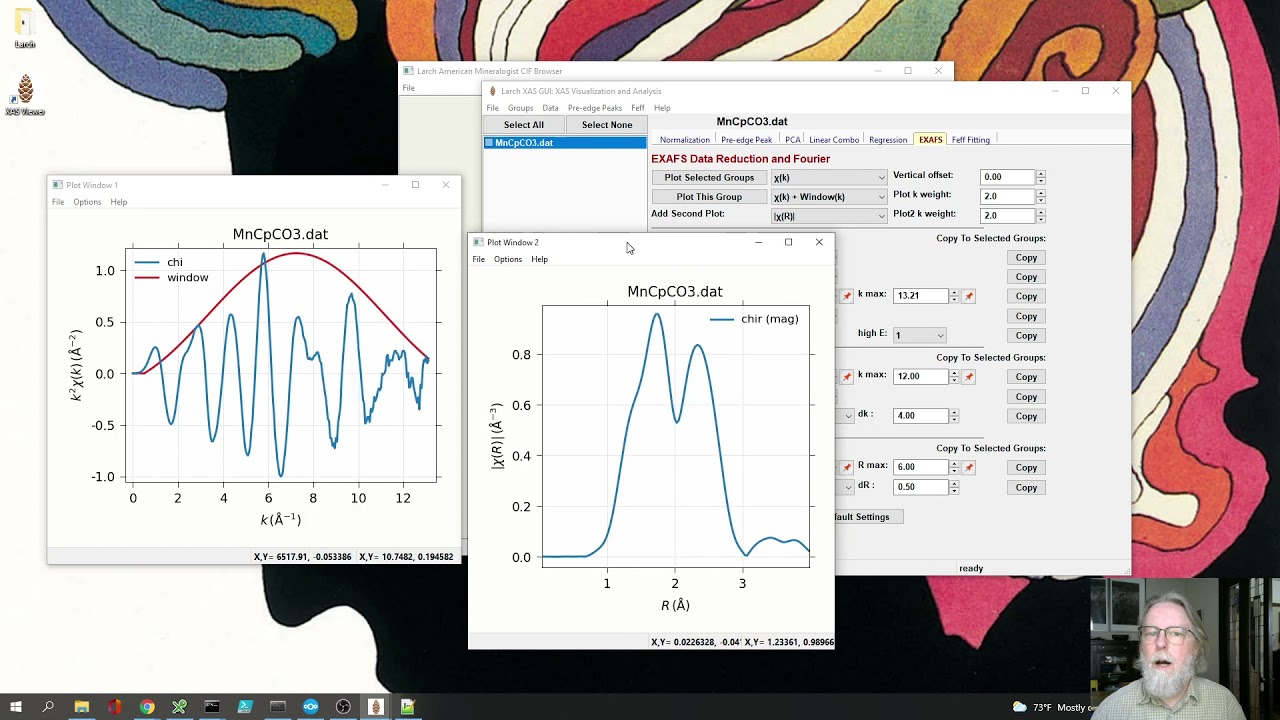Open Groups menu in Larch XAS GUI
The height and width of the screenshot is (720, 1280).
[x=520, y=108]
